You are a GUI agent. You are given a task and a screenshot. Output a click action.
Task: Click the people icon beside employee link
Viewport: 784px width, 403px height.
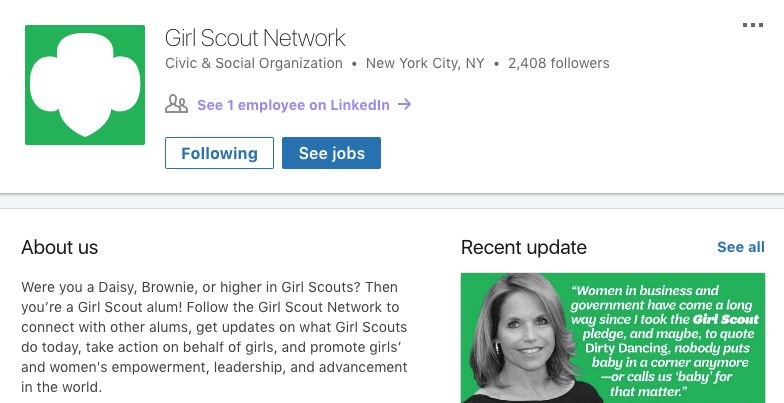pyautogui.click(x=176, y=104)
